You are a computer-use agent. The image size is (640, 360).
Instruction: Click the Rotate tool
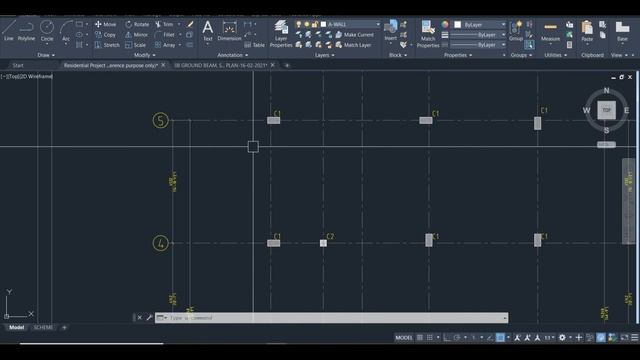tap(137, 24)
